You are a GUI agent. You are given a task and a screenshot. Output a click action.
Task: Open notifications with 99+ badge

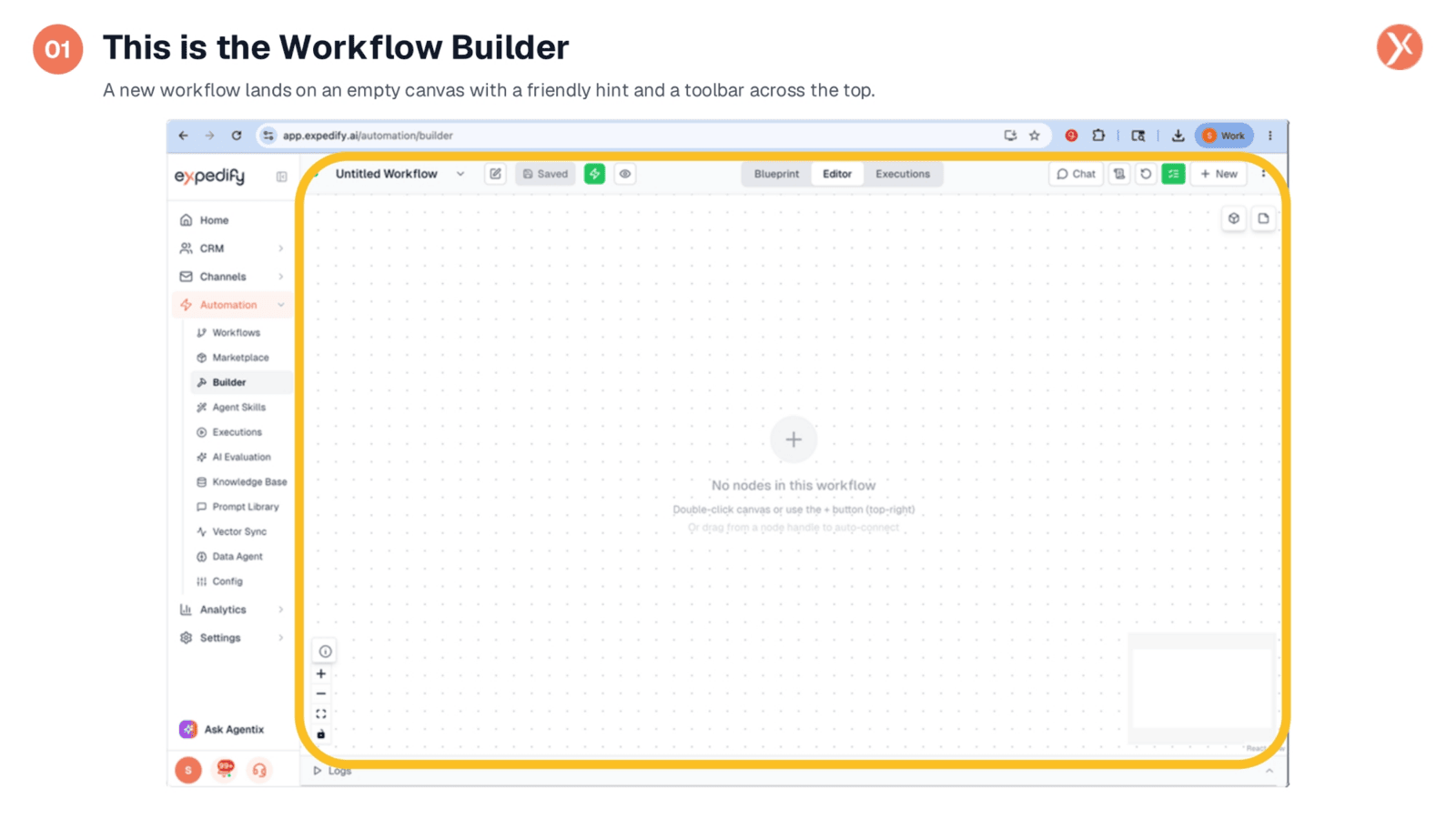tap(225, 770)
